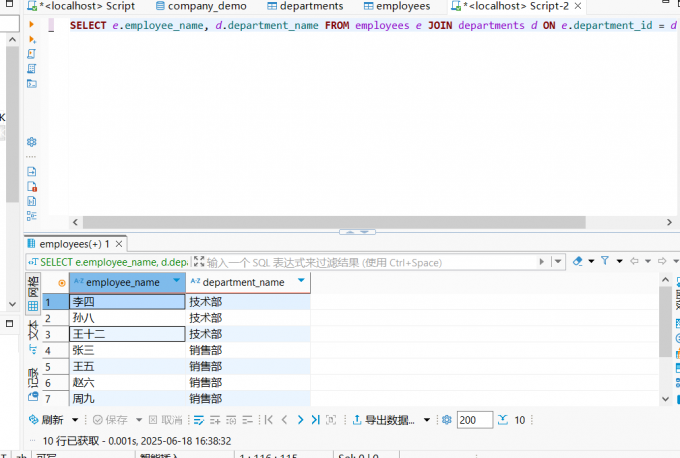Image resolution: width=680 pixels, height=458 pixels.
Task: Select row number 5 header
Action: click(x=56, y=367)
